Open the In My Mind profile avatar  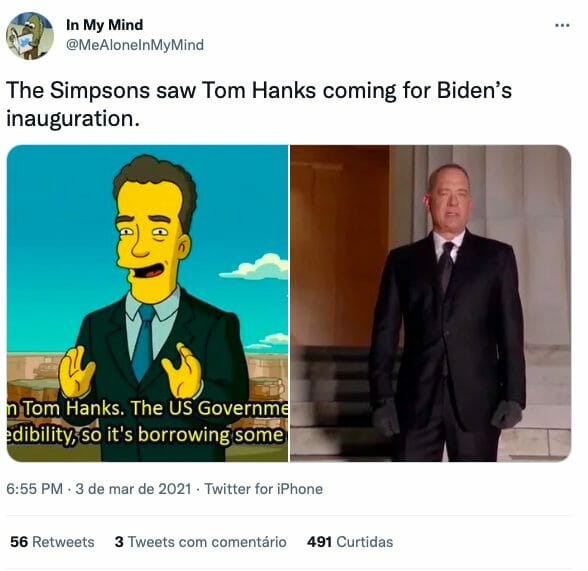tap(30, 36)
